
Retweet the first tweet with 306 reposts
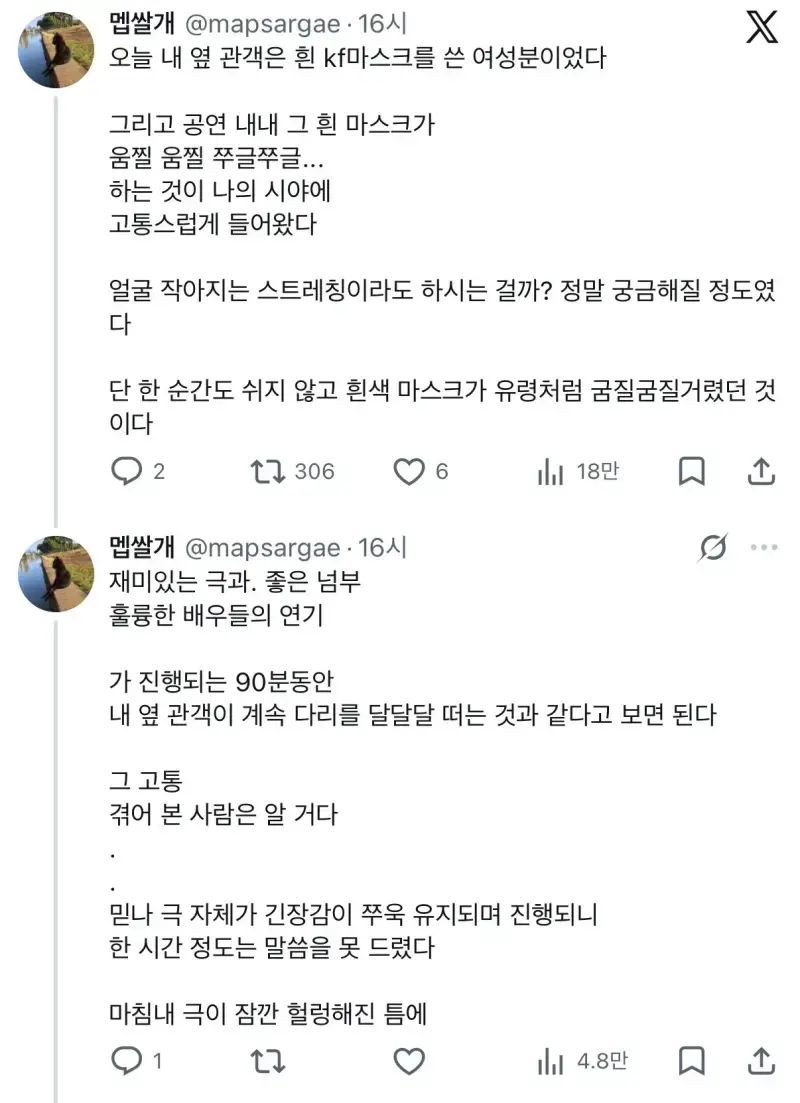coord(293,471)
